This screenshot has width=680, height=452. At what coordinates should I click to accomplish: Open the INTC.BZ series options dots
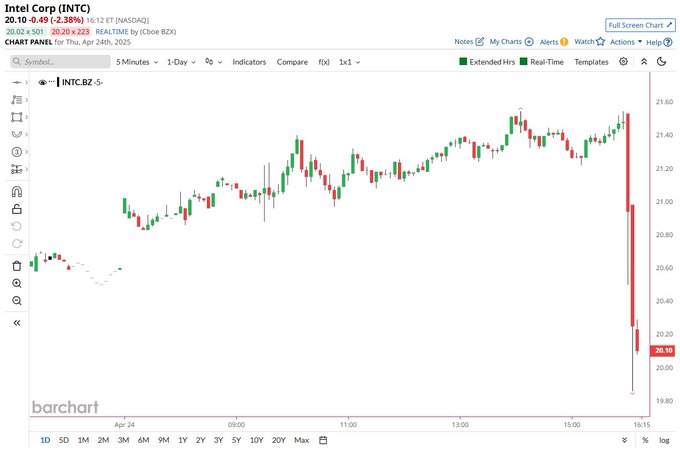pyautogui.click(x=52, y=82)
